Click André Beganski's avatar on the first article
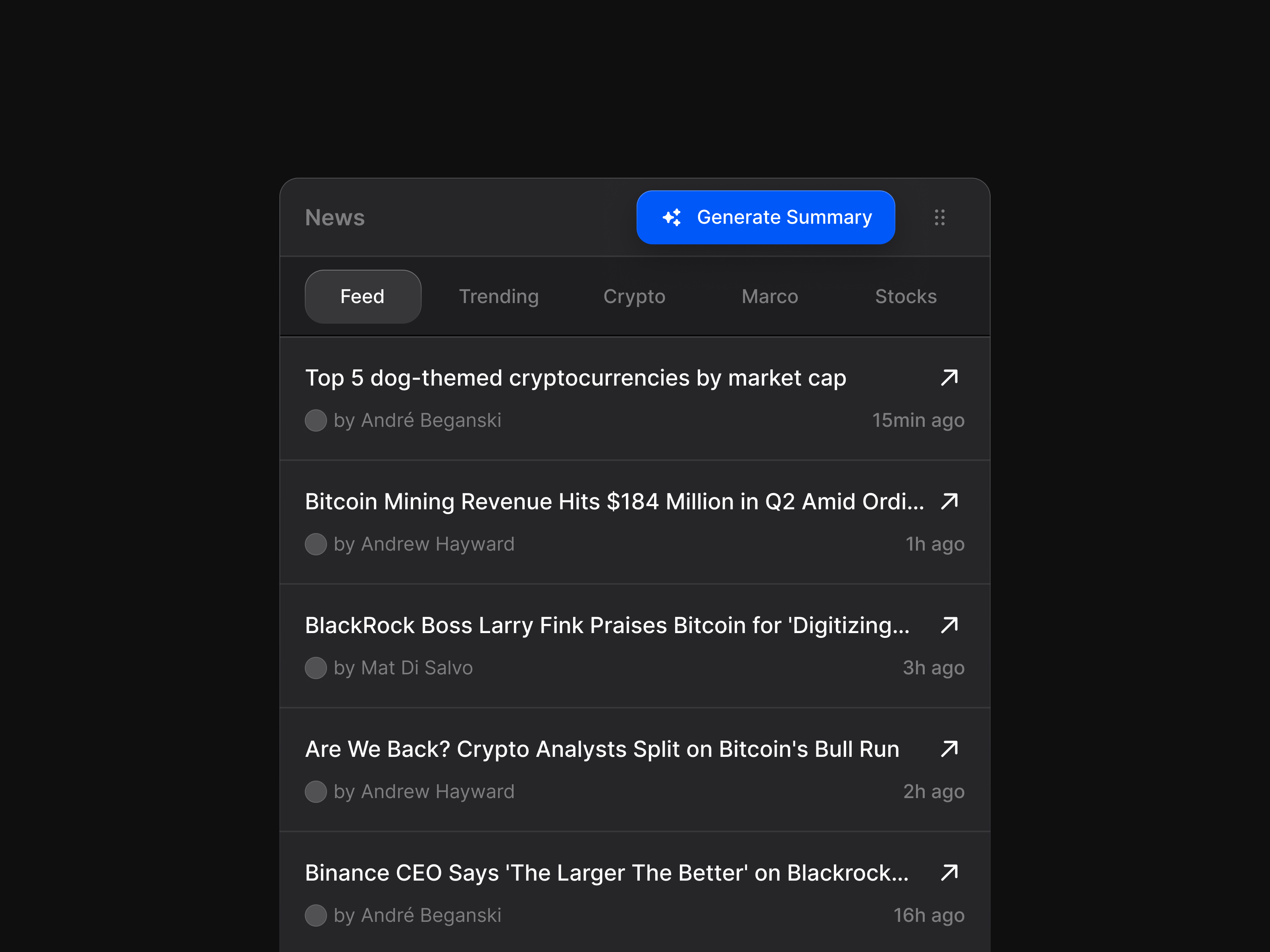Image resolution: width=1270 pixels, height=952 pixels. (x=316, y=420)
